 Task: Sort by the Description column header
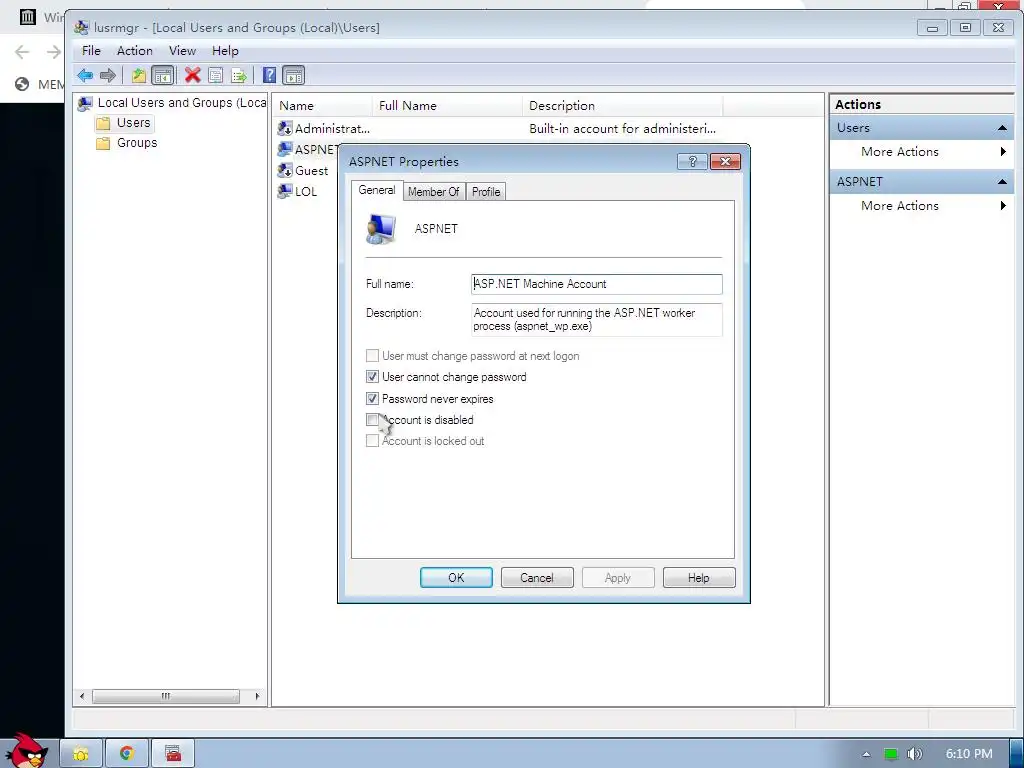(x=622, y=106)
